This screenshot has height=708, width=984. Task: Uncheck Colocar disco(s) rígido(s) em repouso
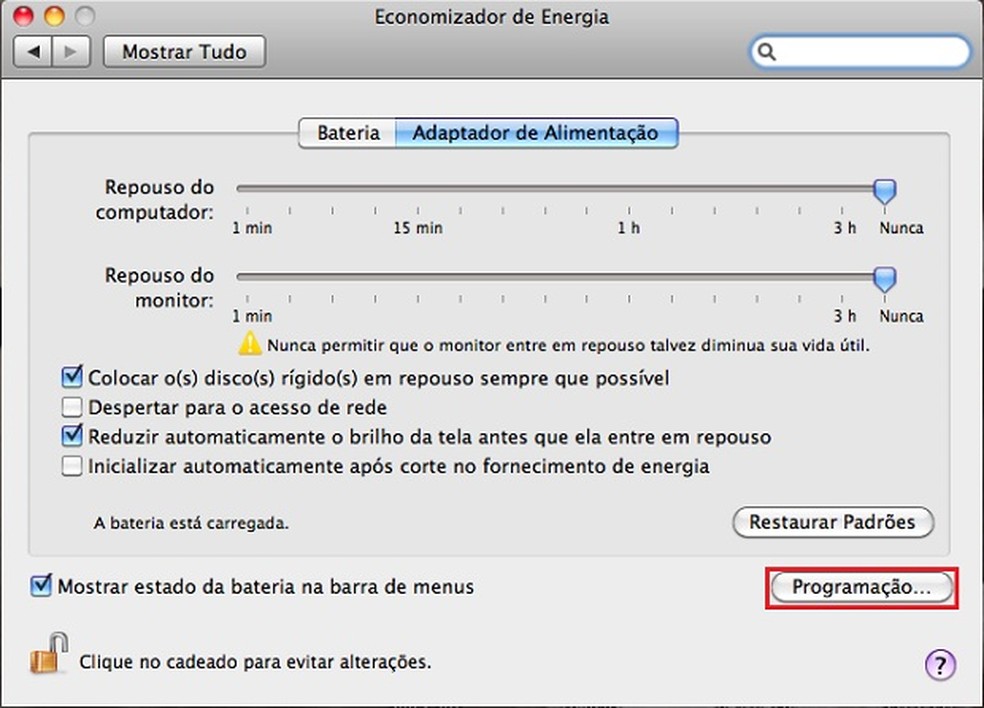(x=72, y=377)
